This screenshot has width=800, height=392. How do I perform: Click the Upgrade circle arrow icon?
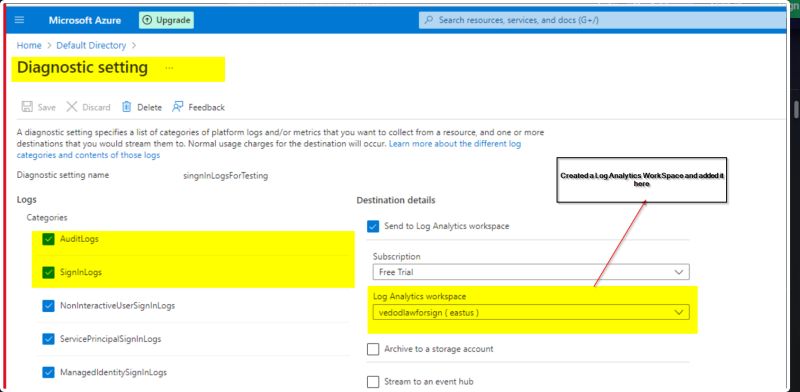[x=147, y=20]
